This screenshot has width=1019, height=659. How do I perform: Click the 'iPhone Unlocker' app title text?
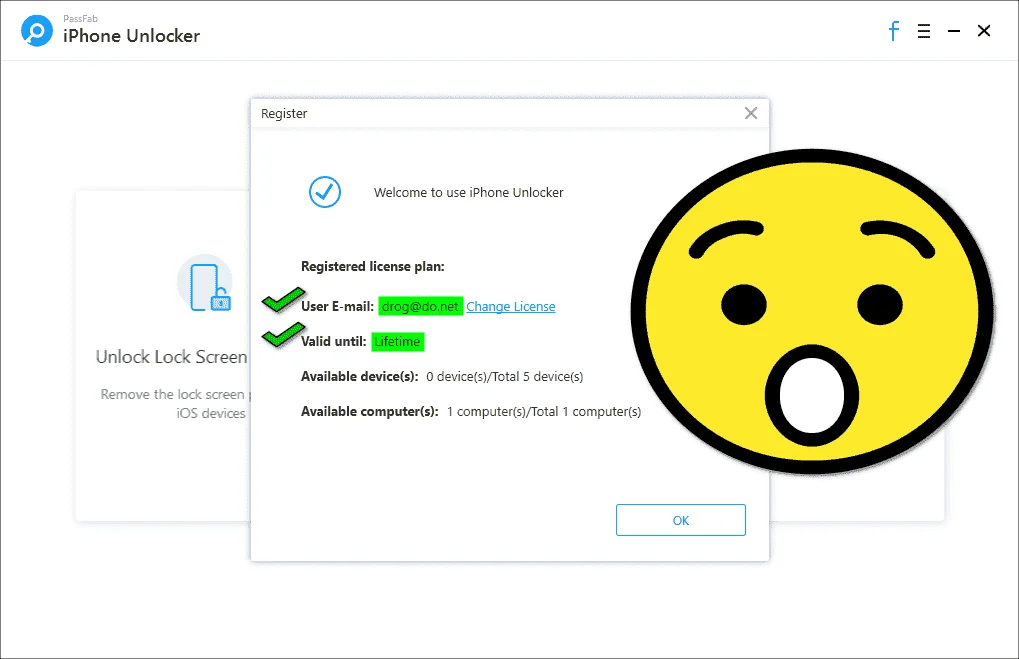(x=131, y=36)
